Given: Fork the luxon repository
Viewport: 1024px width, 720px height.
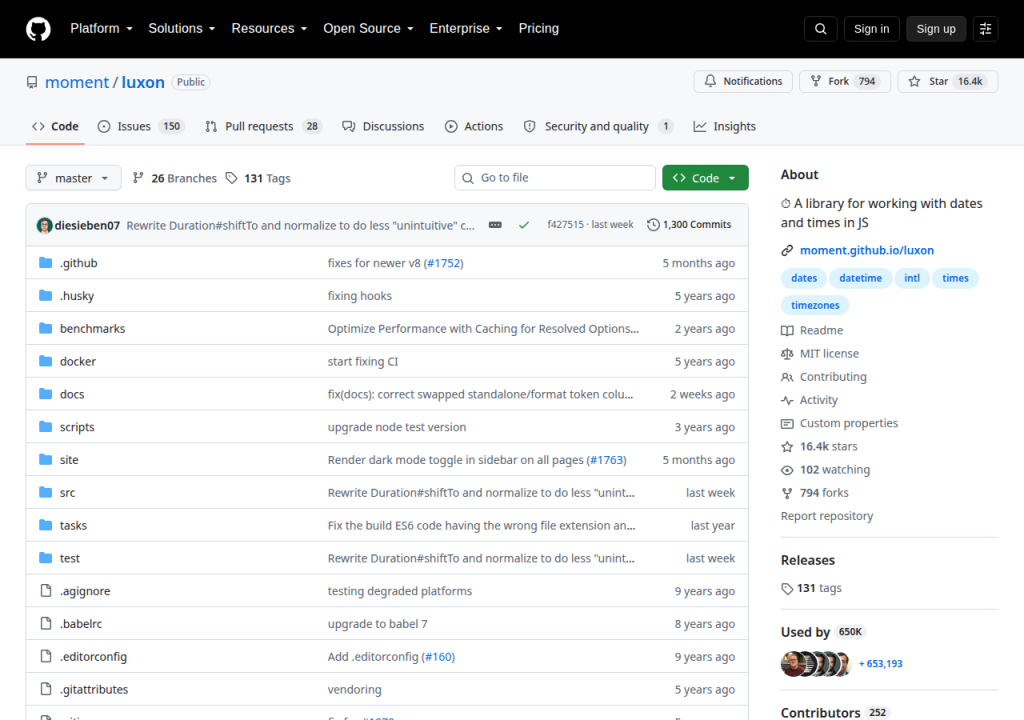Looking at the screenshot, I should pos(845,81).
